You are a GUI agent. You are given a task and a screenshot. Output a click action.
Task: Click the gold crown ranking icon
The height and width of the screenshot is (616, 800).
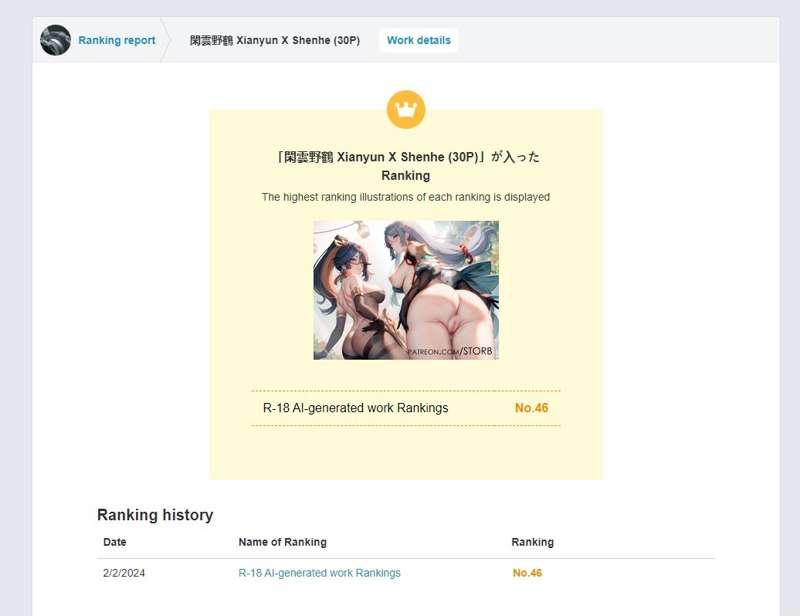click(x=406, y=109)
